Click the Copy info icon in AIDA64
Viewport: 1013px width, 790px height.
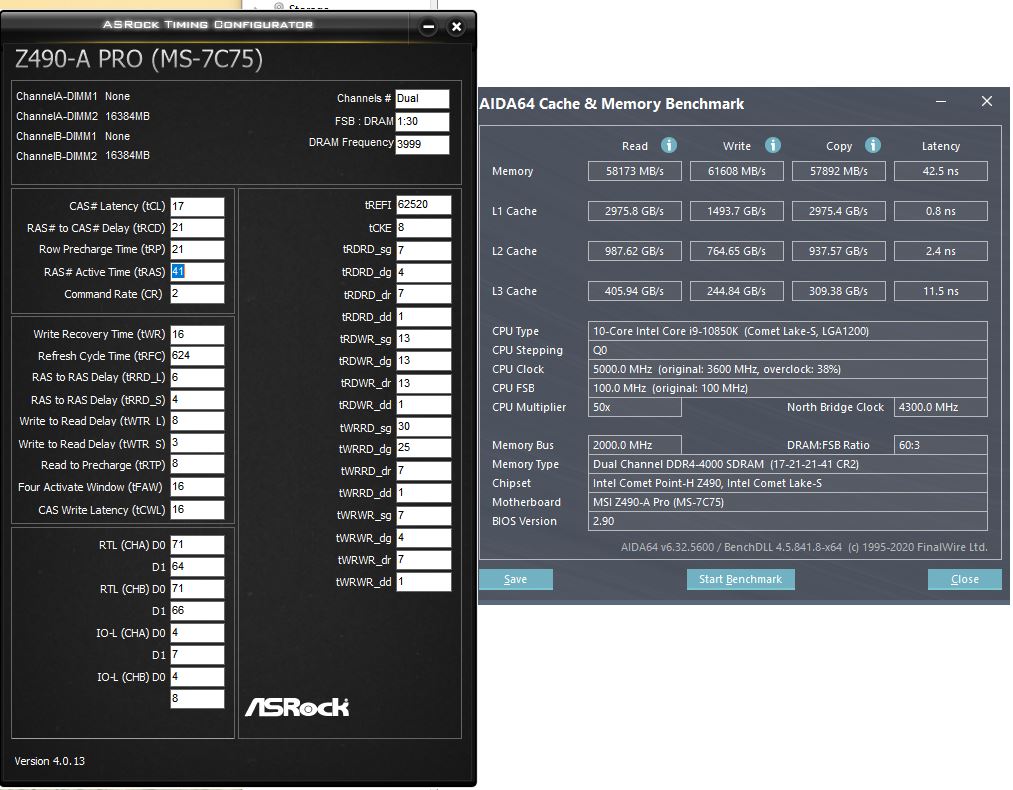click(x=873, y=145)
